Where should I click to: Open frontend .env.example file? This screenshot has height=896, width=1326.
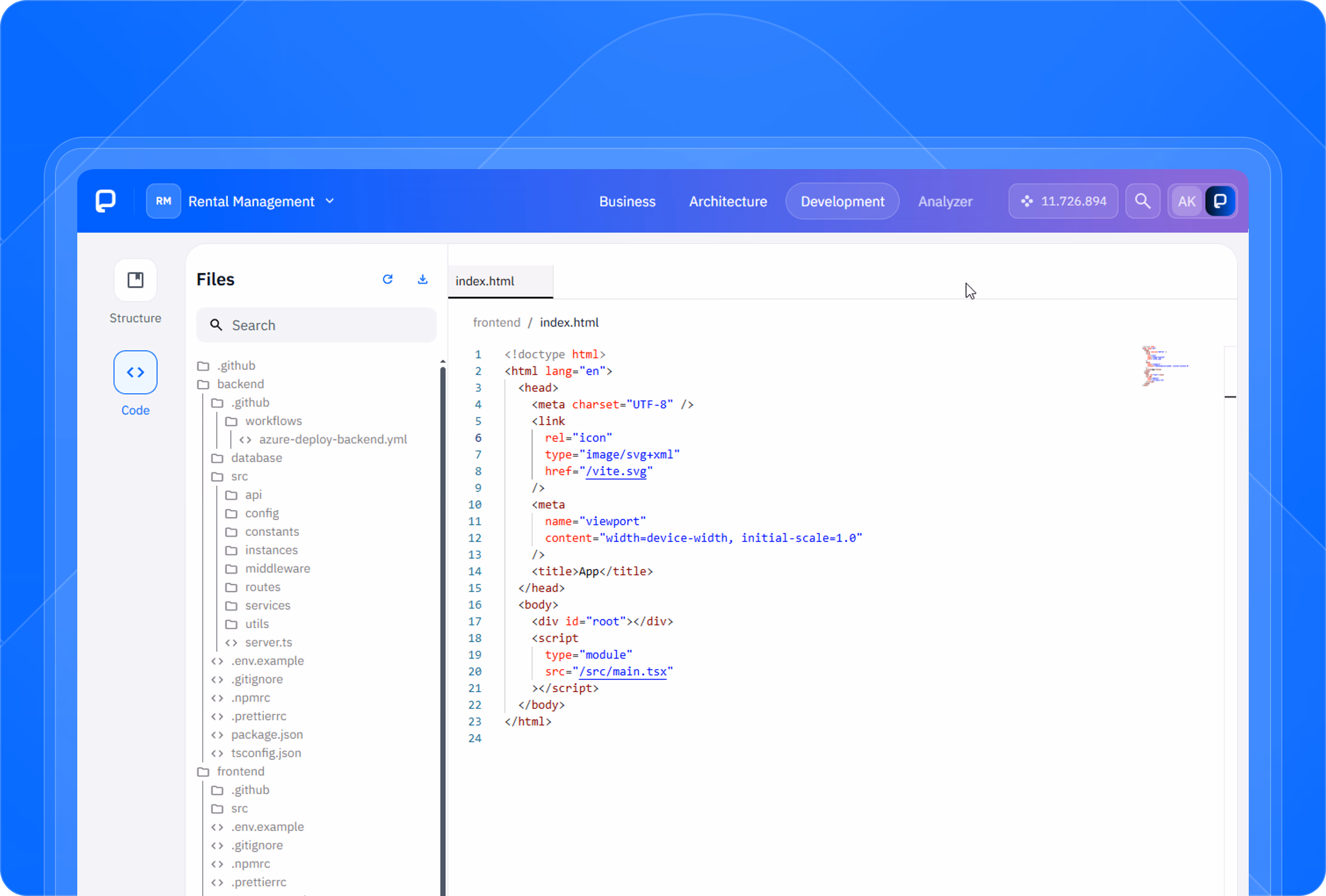[258, 827]
